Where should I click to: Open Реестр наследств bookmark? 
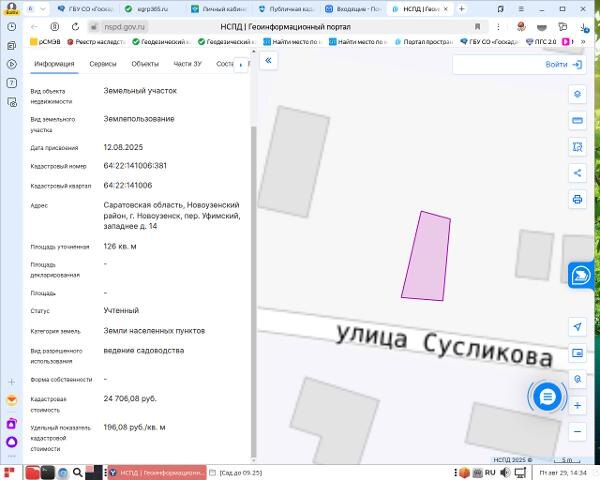click(x=96, y=42)
